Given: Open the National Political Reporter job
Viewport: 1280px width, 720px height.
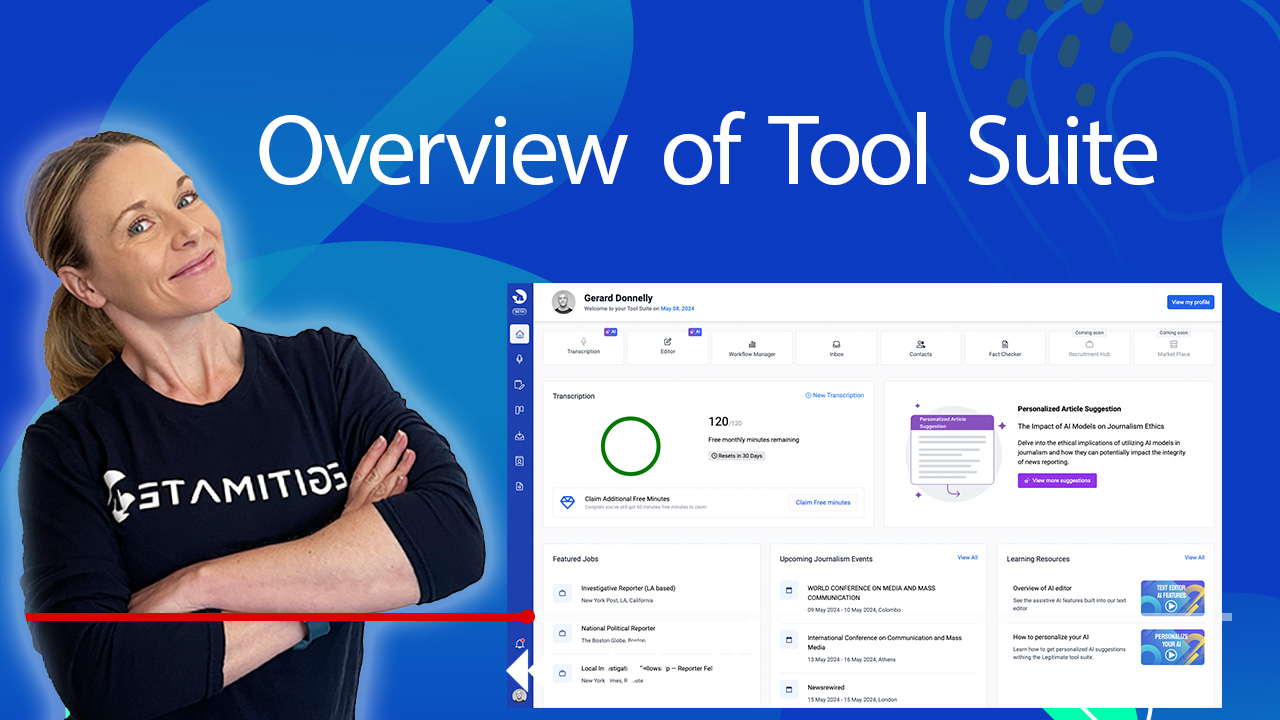Looking at the screenshot, I should click(x=618, y=628).
